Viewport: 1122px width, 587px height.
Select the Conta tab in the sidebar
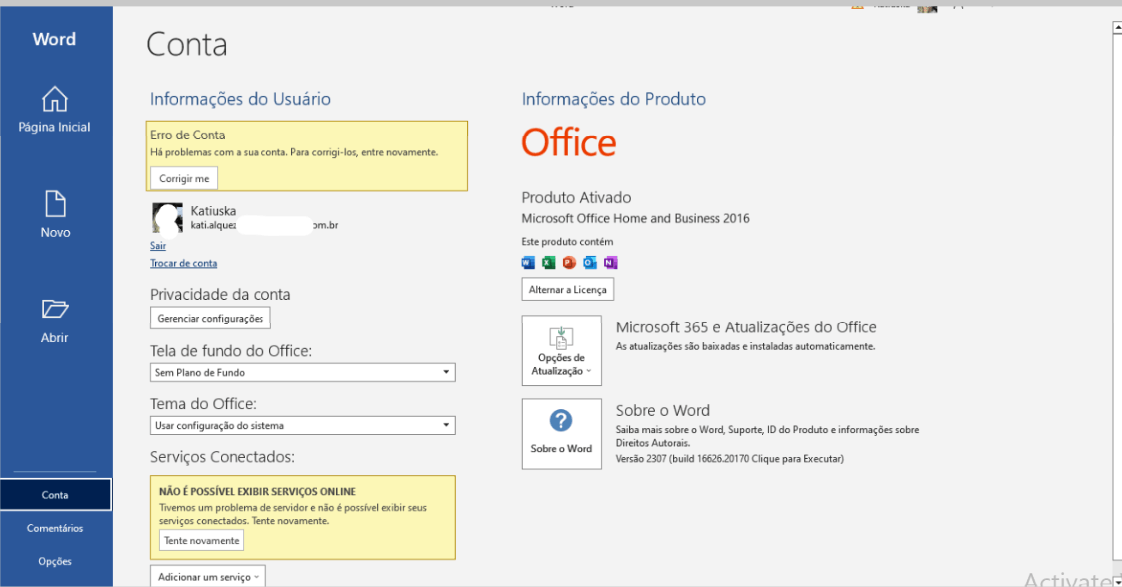55,495
